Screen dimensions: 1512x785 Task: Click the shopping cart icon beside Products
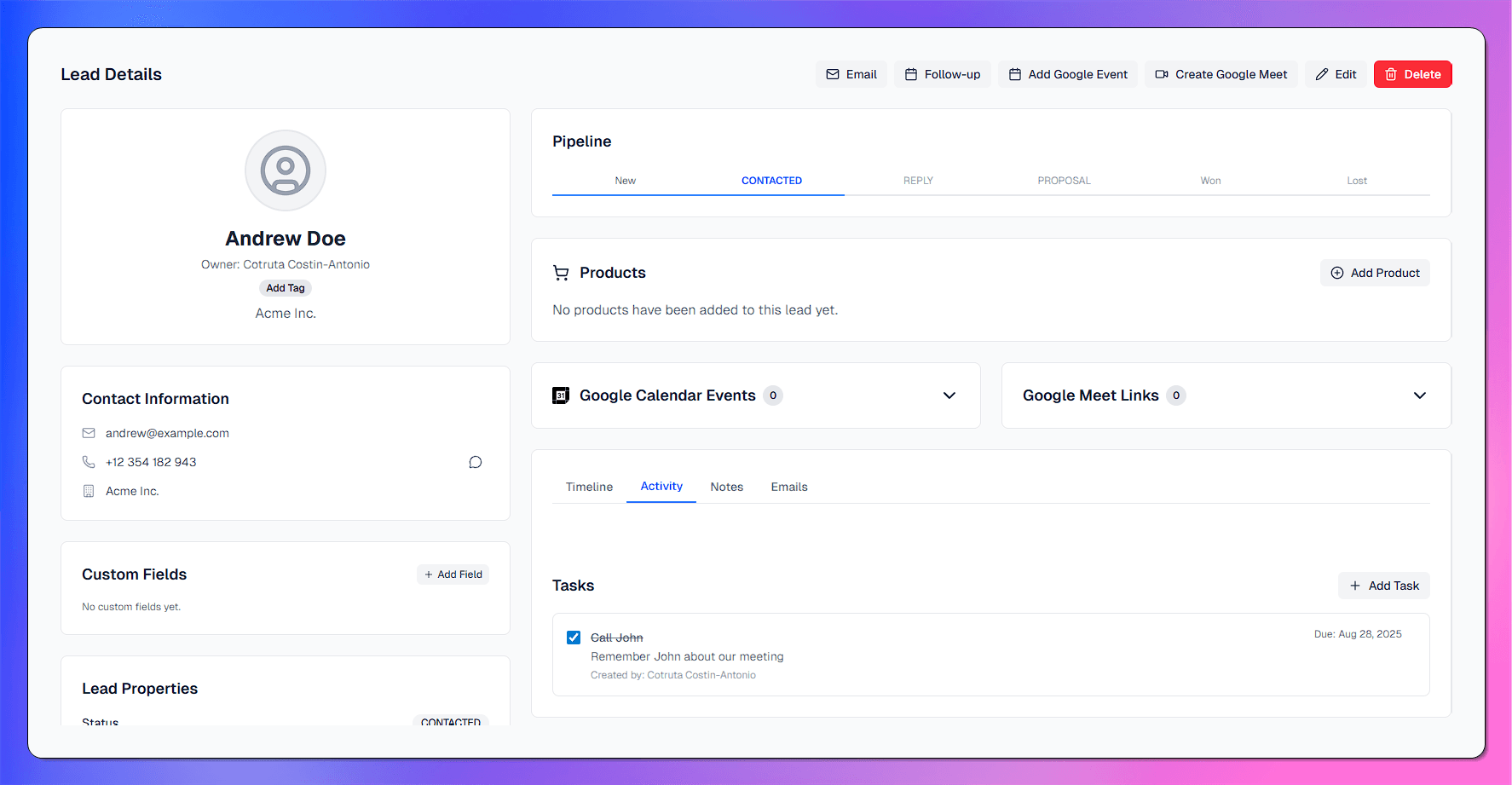pos(561,273)
